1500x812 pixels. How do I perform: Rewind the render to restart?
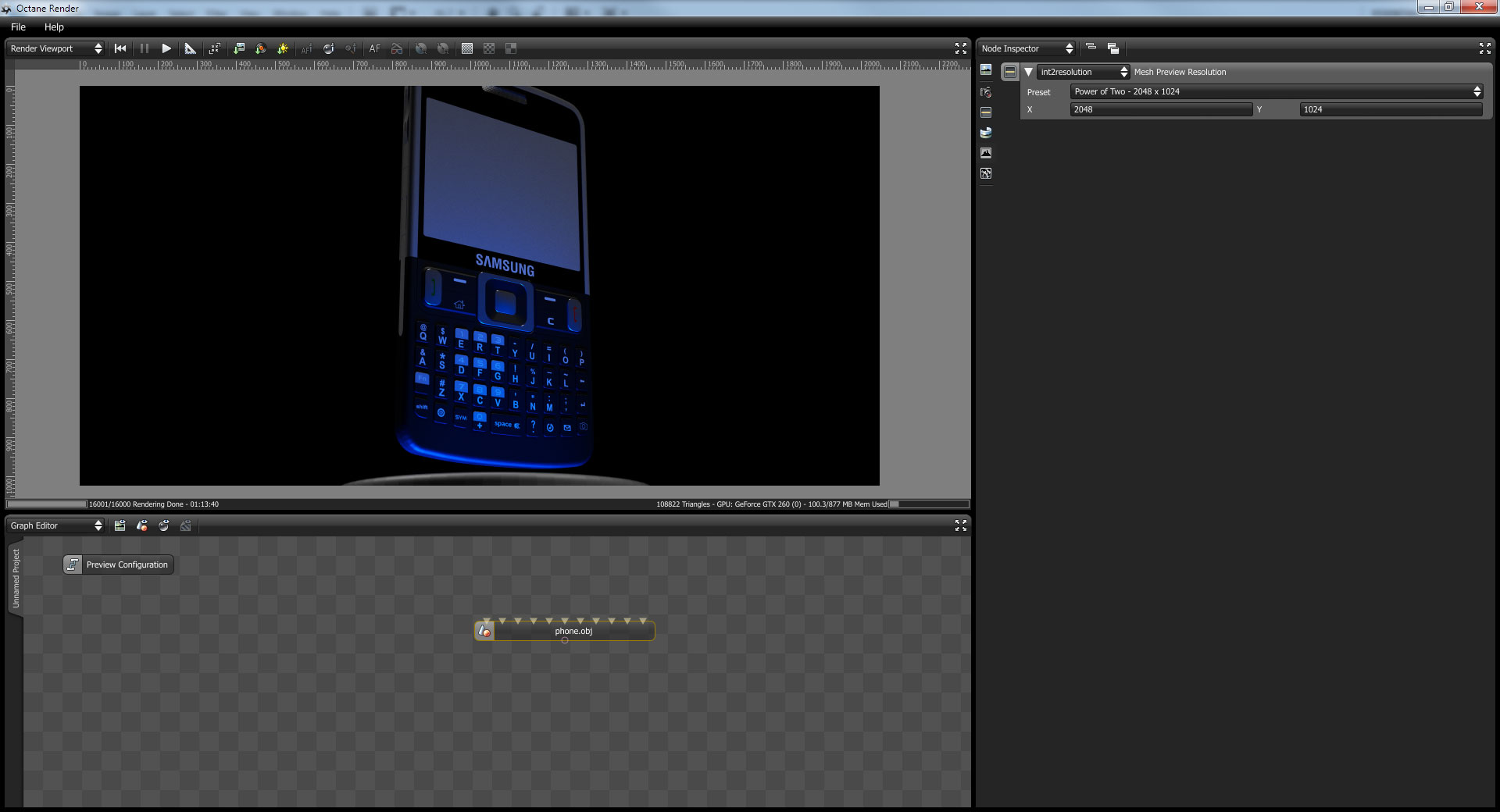click(x=120, y=48)
